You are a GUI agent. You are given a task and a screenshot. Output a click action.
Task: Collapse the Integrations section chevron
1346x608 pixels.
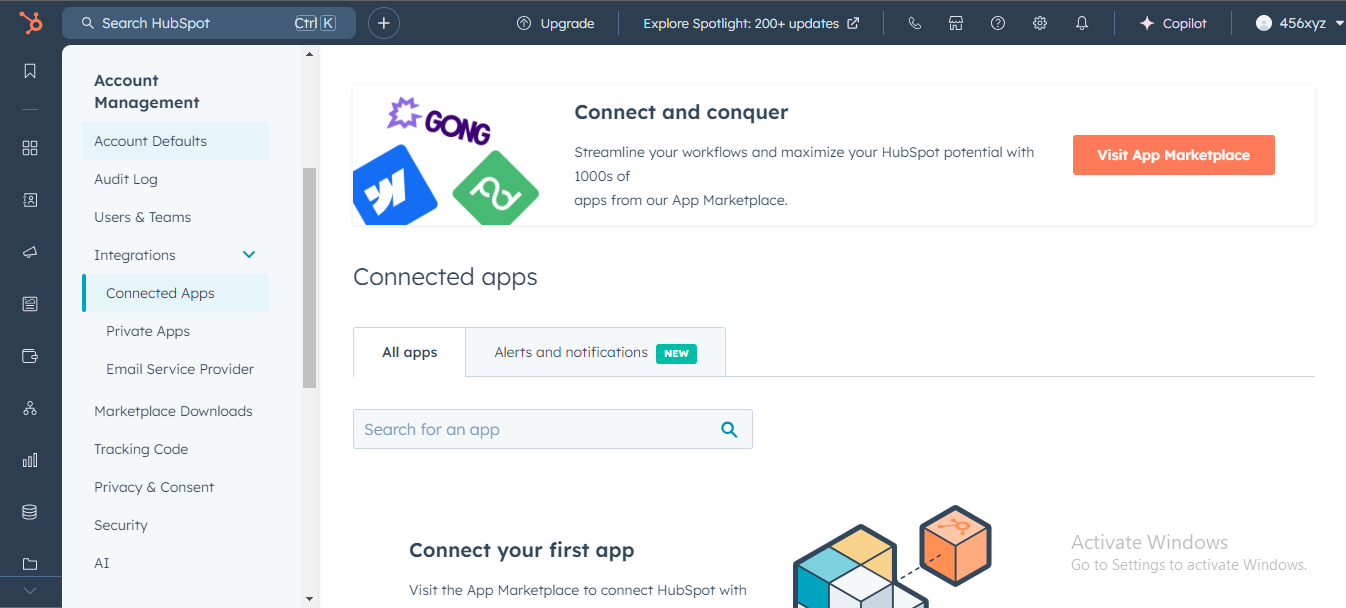coord(249,255)
